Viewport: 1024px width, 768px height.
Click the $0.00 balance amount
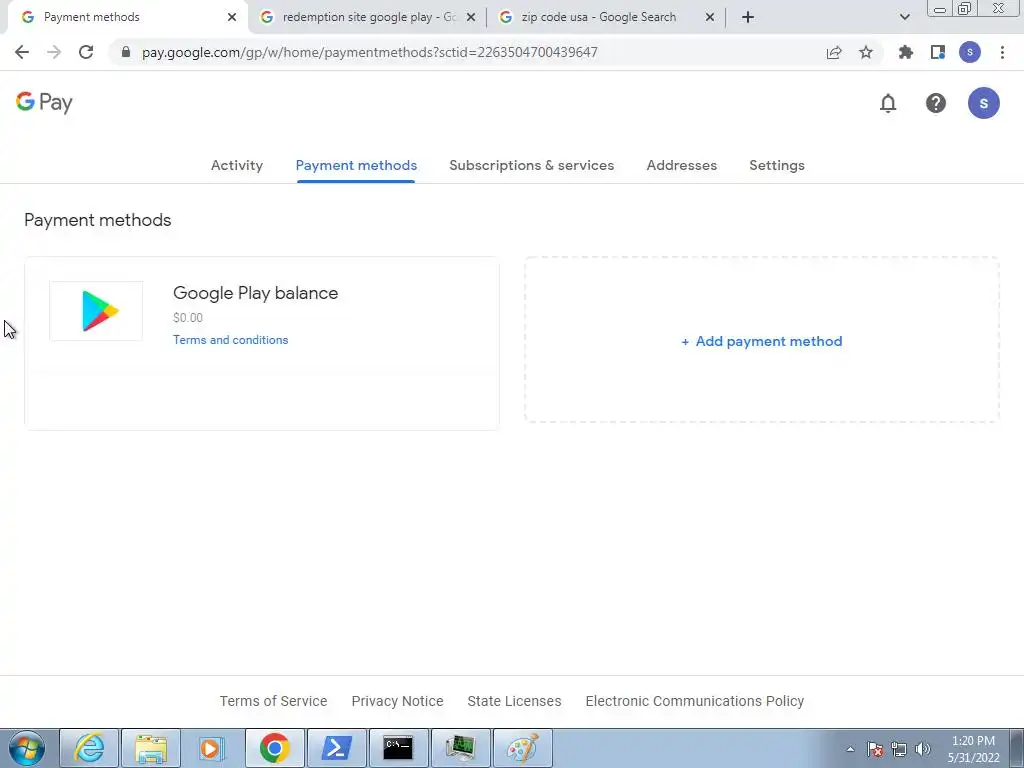pos(188,317)
